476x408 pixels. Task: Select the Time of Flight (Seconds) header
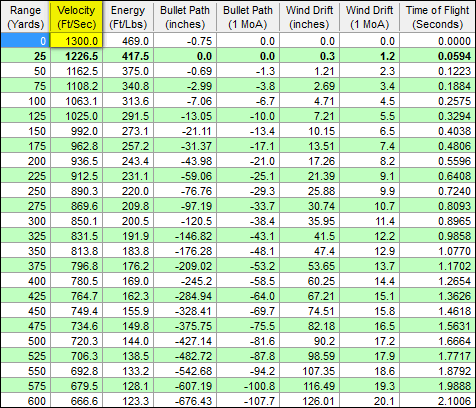[438, 17]
